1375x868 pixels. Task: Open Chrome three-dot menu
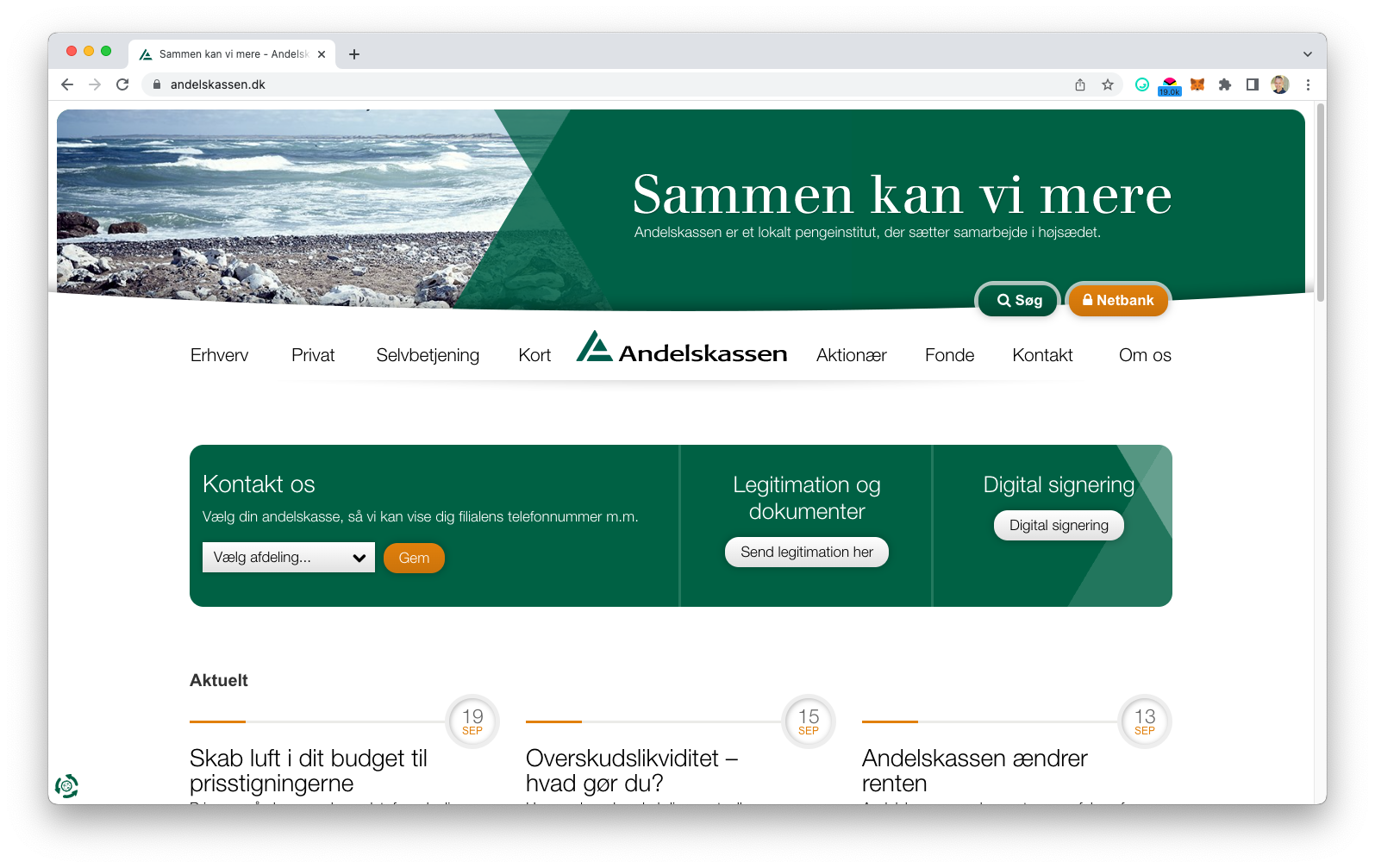[x=1308, y=84]
